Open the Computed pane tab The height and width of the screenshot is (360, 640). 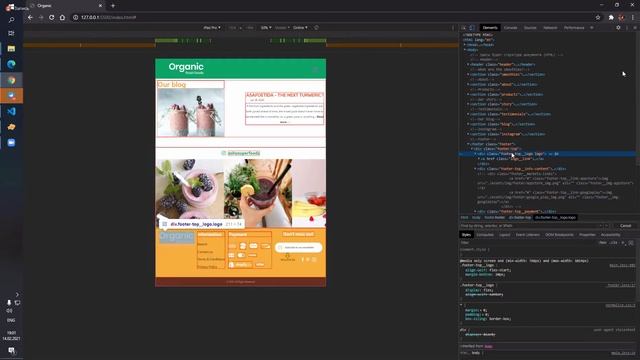pyautogui.click(x=485, y=235)
